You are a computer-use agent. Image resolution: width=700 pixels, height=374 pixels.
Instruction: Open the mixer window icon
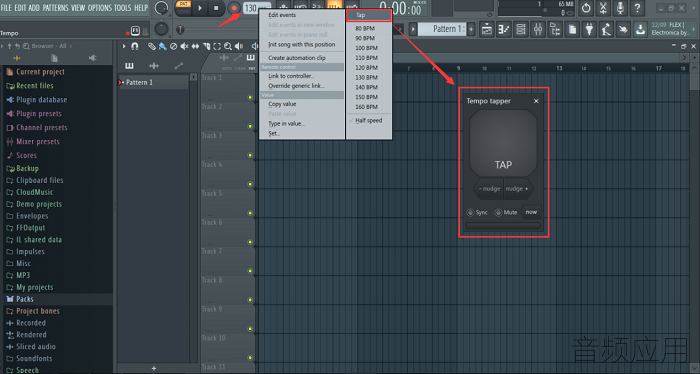coord(538,30)
